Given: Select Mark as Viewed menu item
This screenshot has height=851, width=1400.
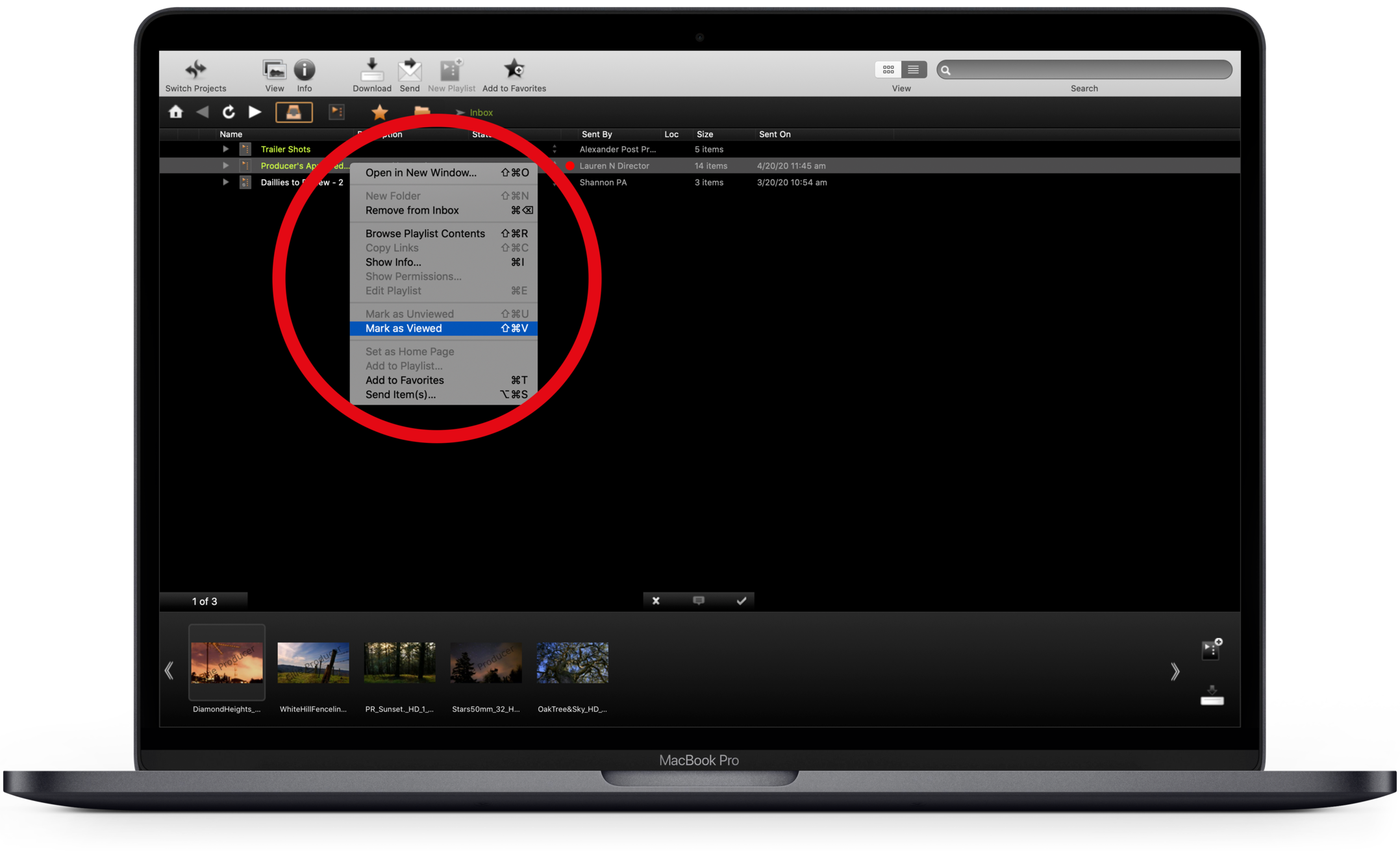Looking at the screenshot, I should click(x=403, y=328).
